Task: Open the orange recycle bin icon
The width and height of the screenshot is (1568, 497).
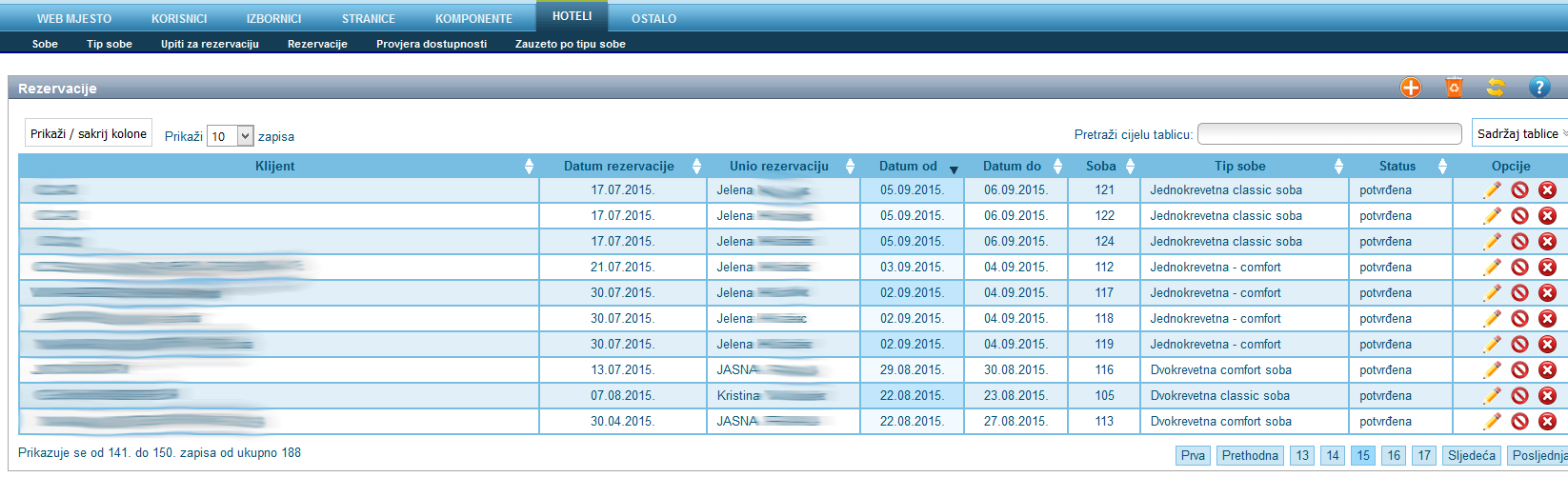Action: point(1454,88)
